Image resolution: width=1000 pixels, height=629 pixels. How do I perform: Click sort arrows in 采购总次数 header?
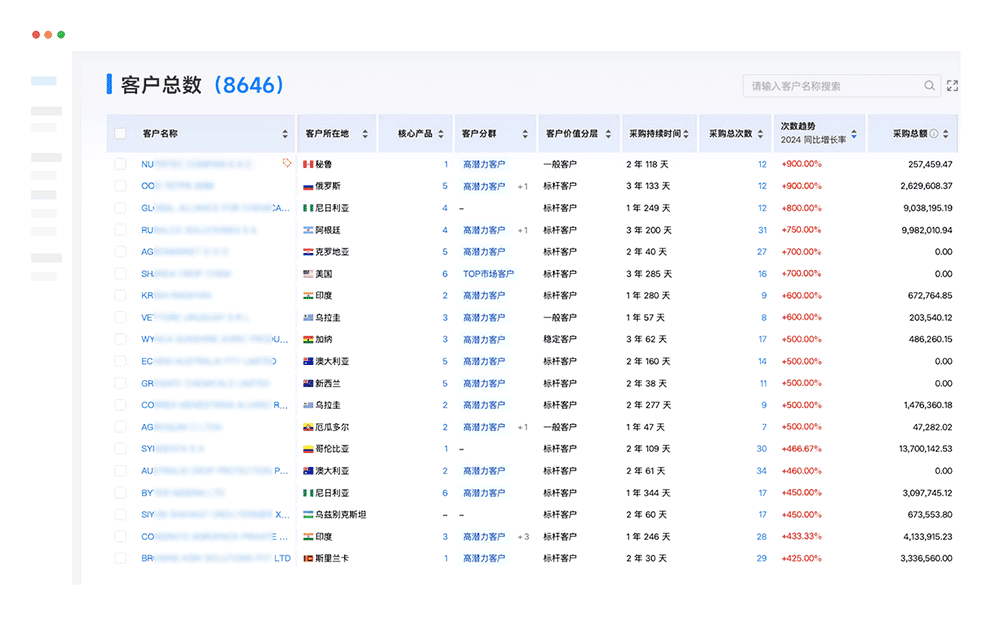[761, 134]
